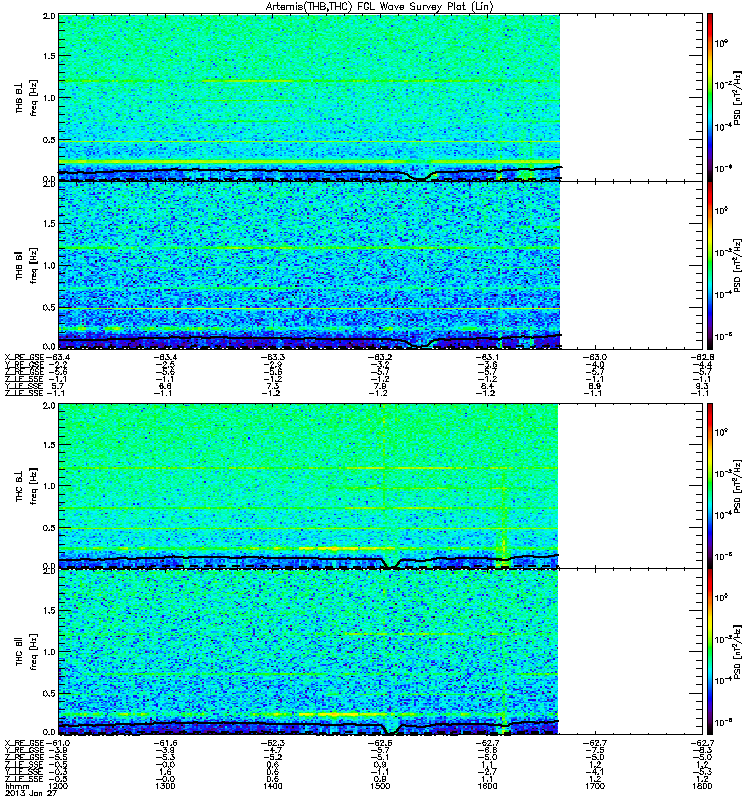Click the '-62.6' X_RE_GSE value
Image resolution: width=750 pixels, height=800 pixels.
click(x=380, y=743)
